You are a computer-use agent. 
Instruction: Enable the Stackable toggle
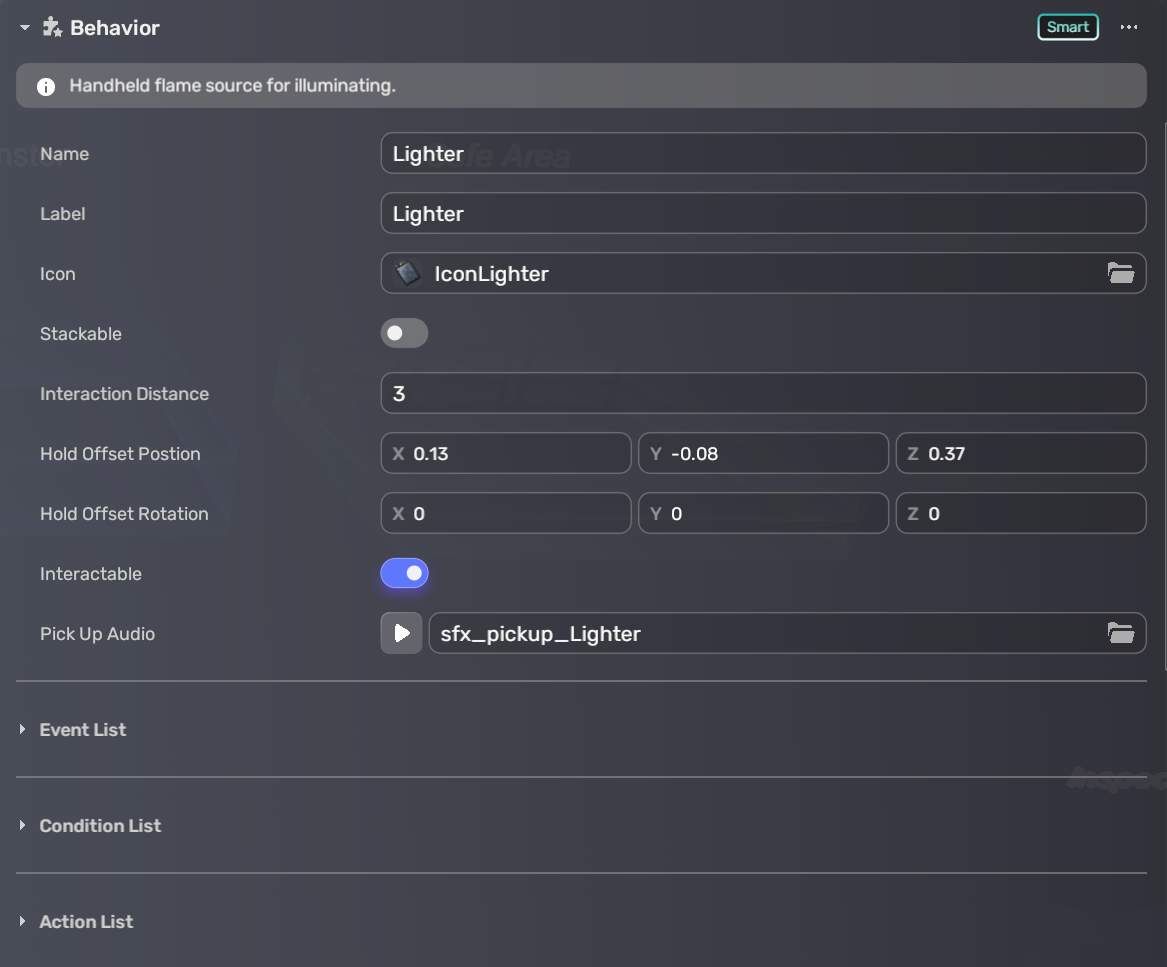point(404,333)
